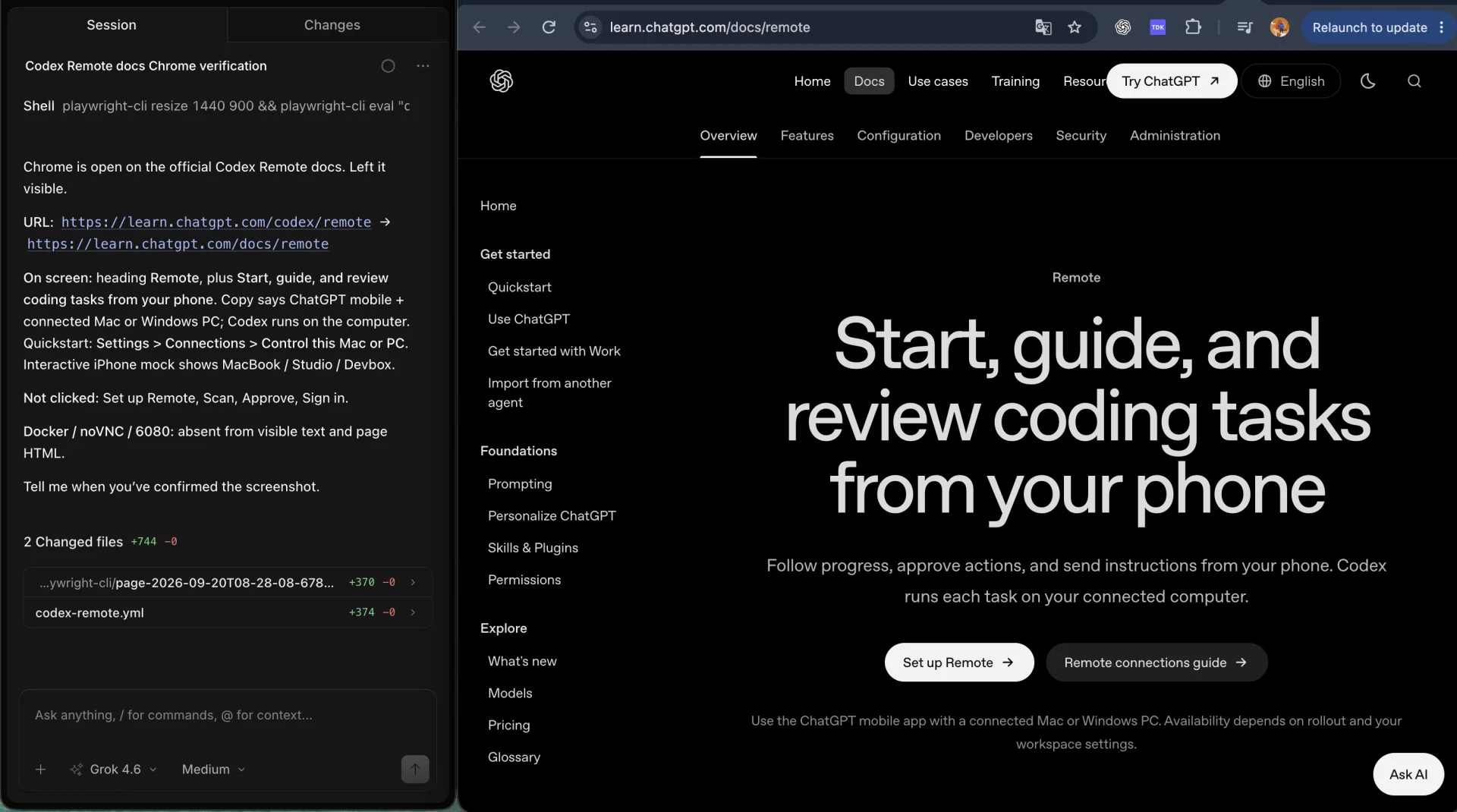The height and width of the screenshot is (812, 1457).
Task: Add attachment with the plus icon
Action: [41, 770]
